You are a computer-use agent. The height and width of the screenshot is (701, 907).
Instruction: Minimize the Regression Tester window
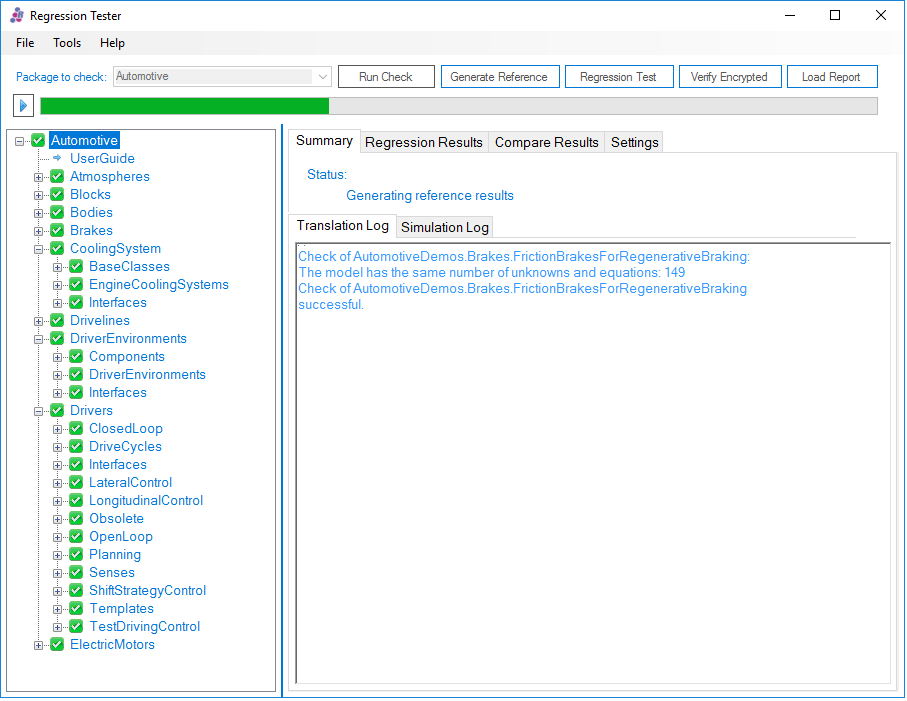pos(790,16)
